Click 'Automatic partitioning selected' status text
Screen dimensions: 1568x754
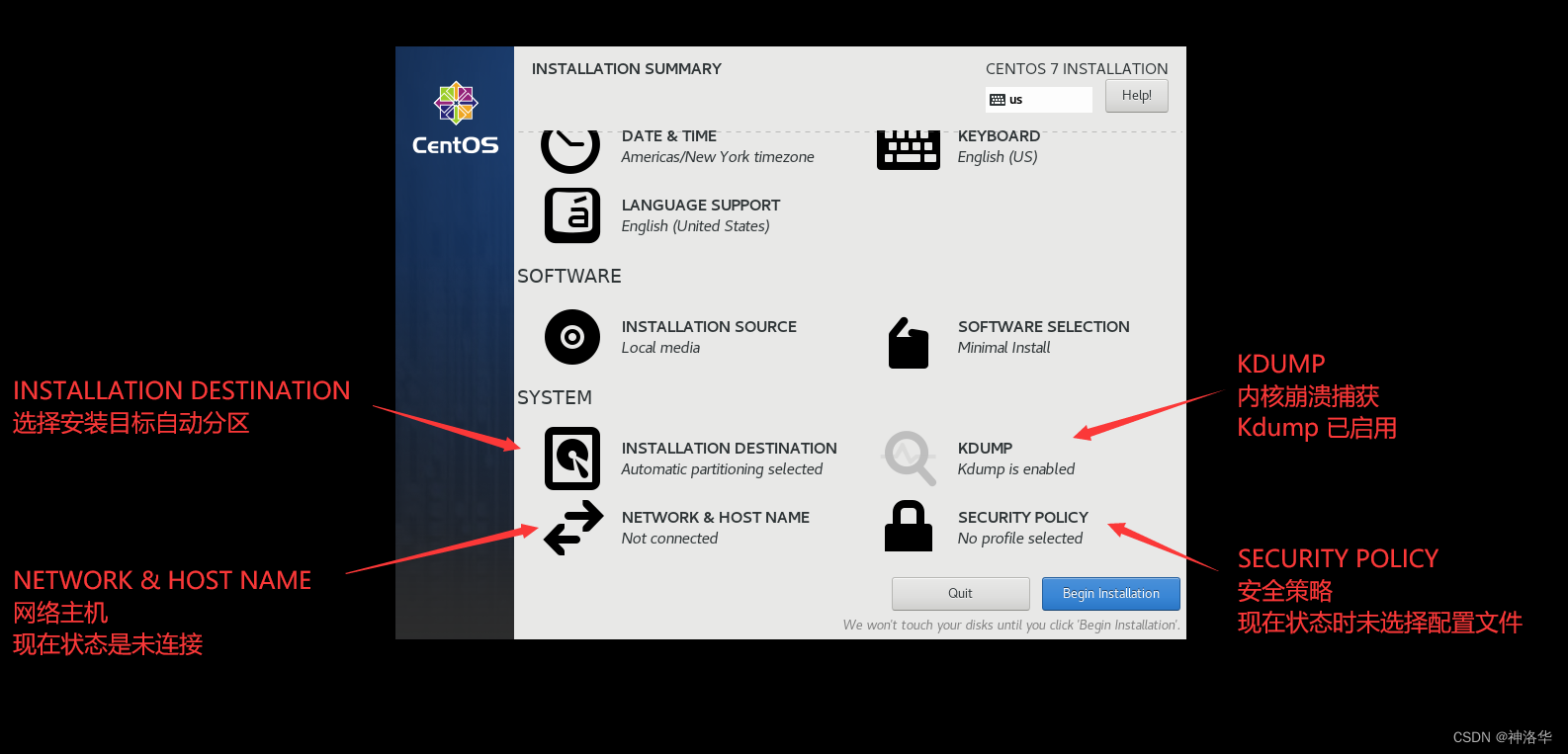click(x=722, y=469)
